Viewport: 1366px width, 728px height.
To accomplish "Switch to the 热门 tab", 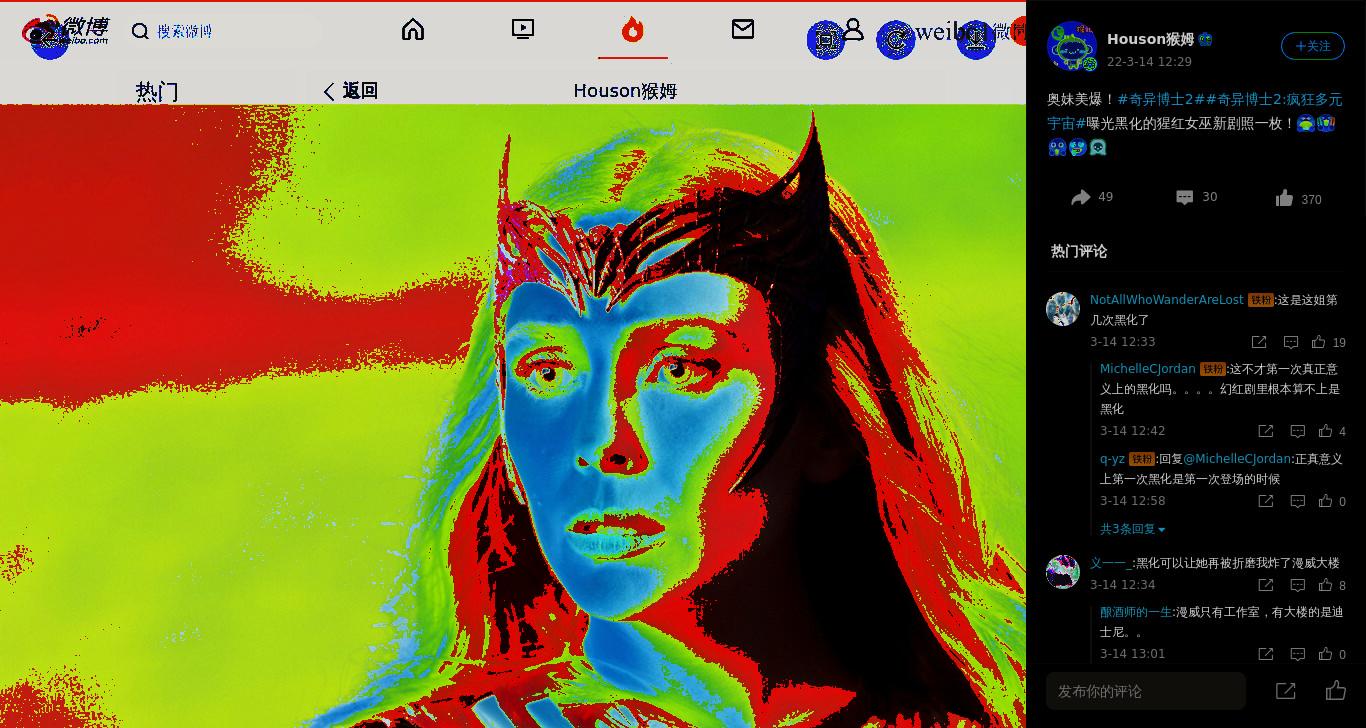I will point(157,92).
